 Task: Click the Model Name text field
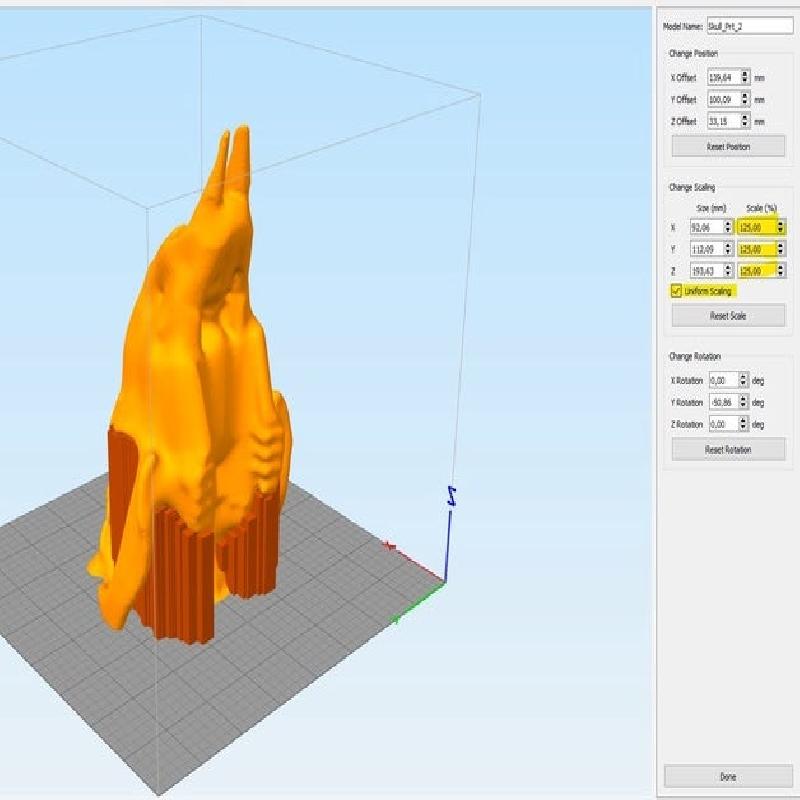click(749, 26)
